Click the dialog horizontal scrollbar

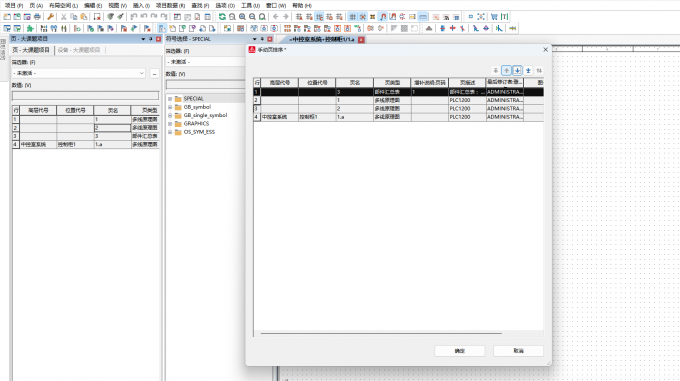[x=381, y=333]
